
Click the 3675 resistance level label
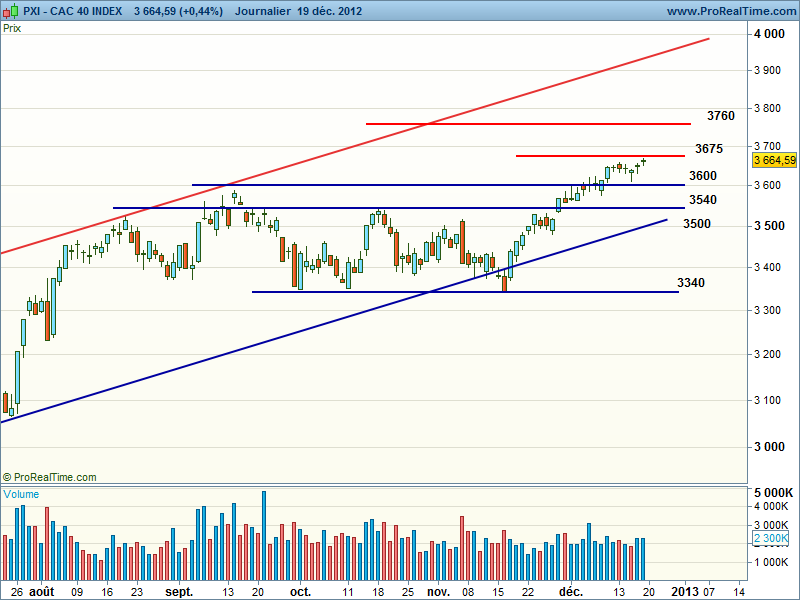click(708, 149)
